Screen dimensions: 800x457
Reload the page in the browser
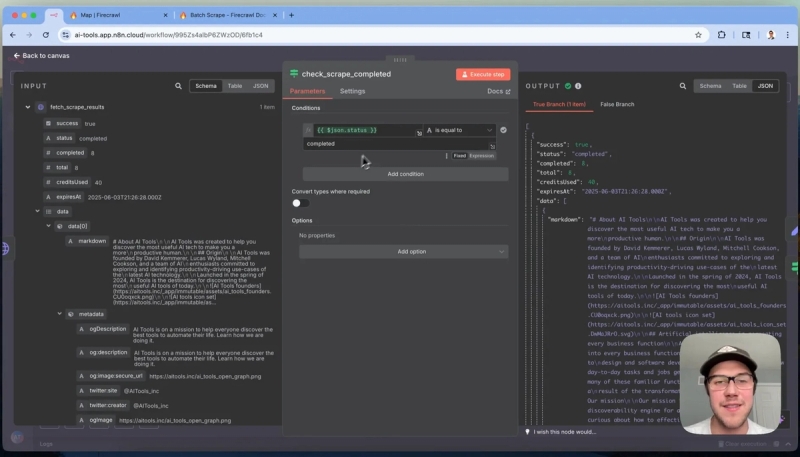[x=46, y=35]
